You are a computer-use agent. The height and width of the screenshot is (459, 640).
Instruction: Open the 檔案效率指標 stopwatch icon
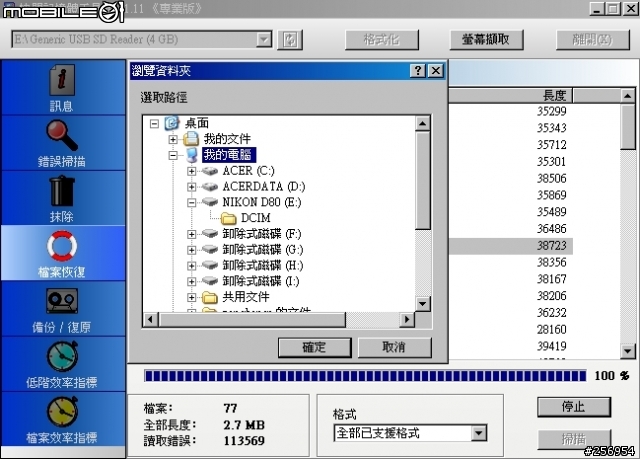[x=62, y=412]
